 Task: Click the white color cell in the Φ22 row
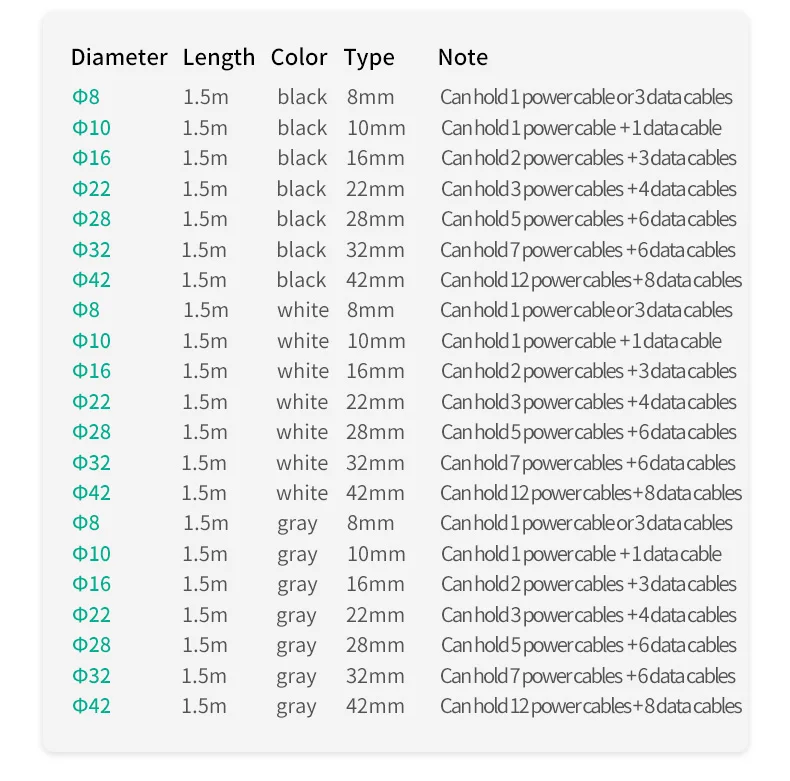click(302, 402)
